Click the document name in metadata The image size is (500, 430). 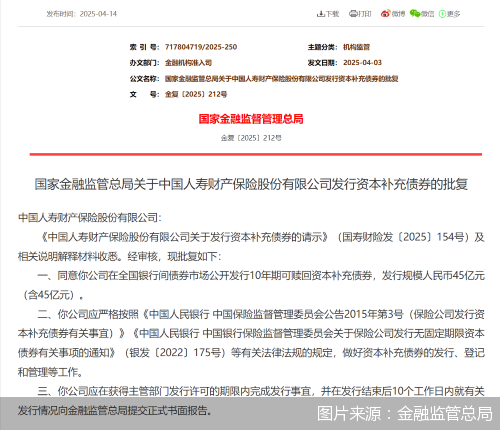click(282, 79)
